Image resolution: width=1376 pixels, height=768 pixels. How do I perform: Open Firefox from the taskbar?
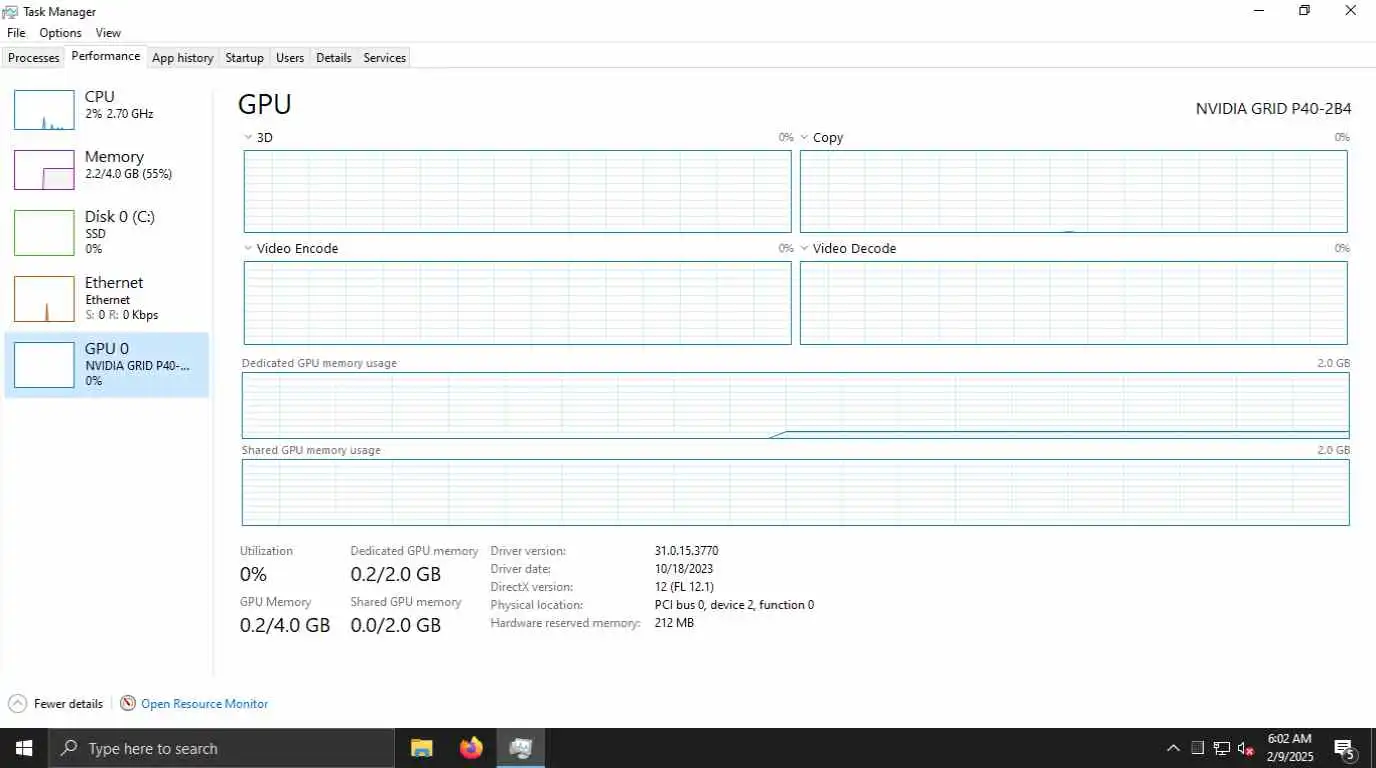coord(471,748)
